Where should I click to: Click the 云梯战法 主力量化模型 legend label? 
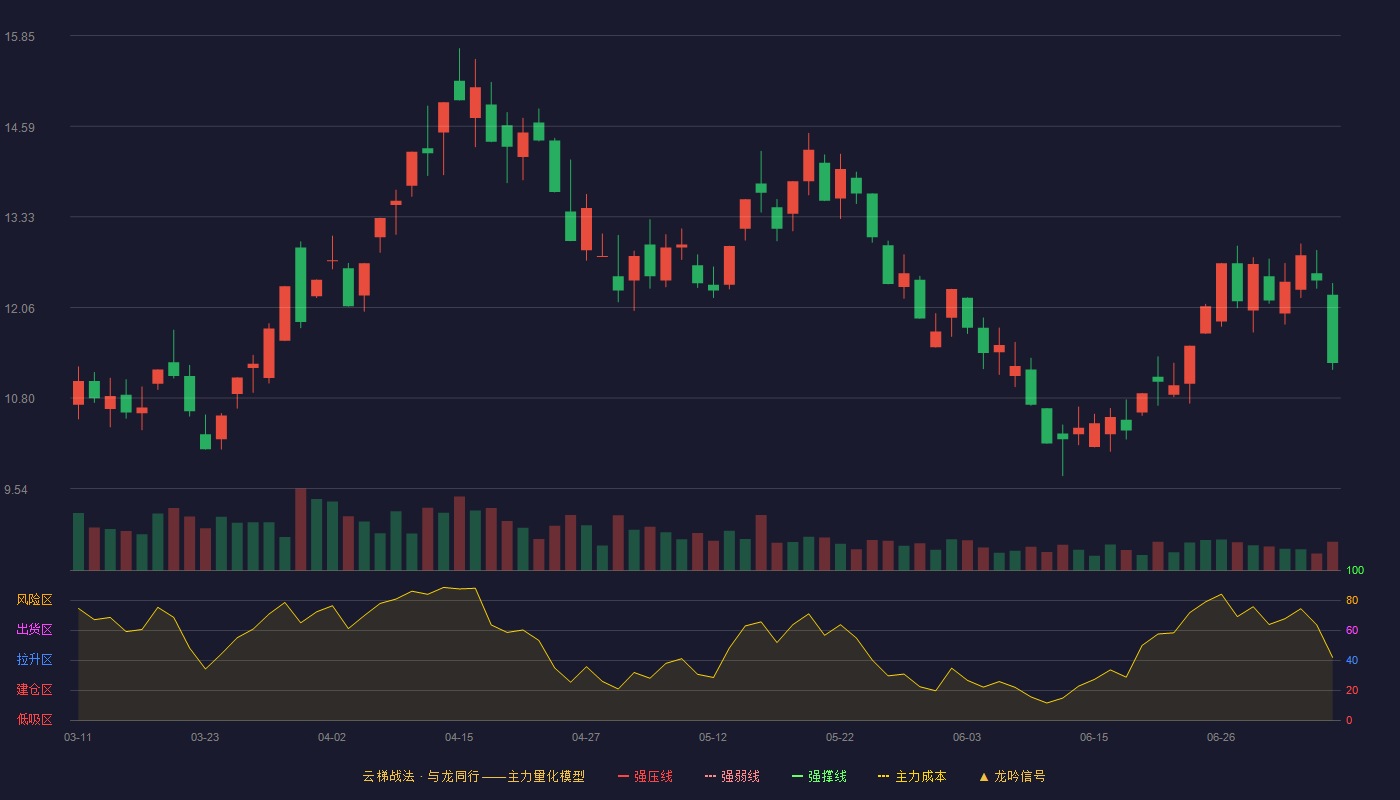coord(473,776)
